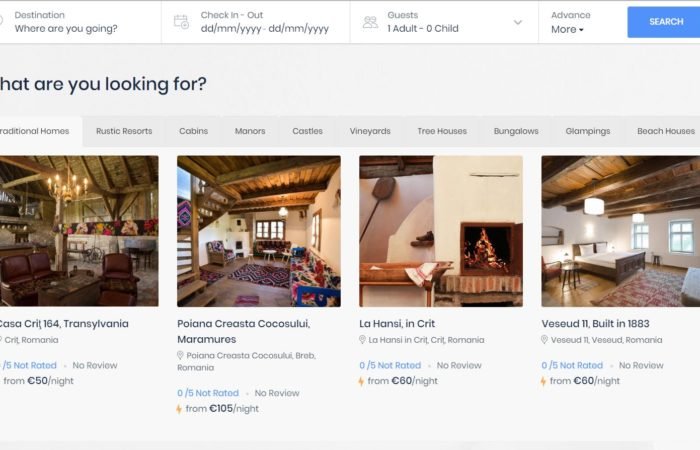Expand the Guests dropdown chevron
This screenshot has height=450, width=700.
pos(518,22)
